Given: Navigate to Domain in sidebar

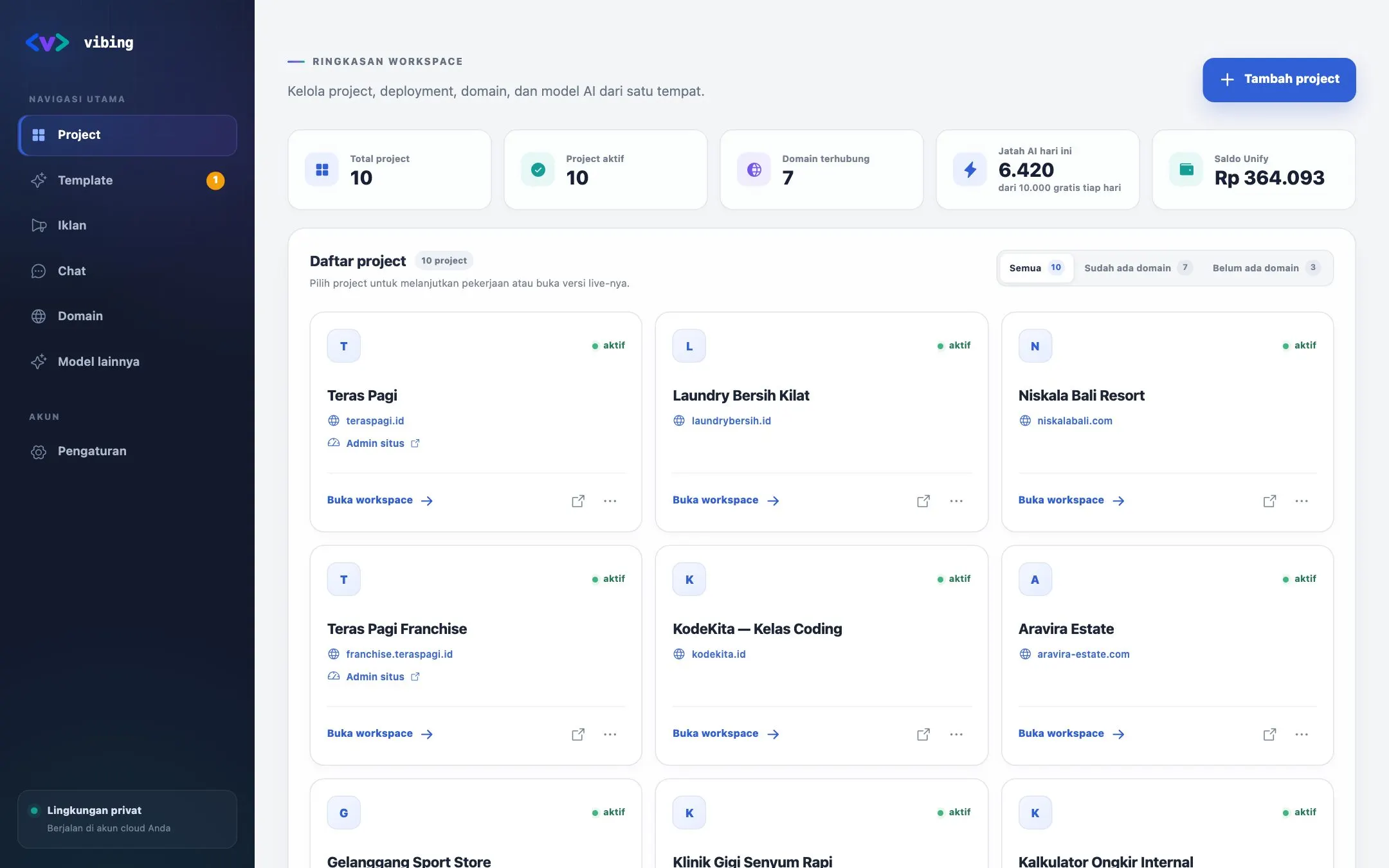Looking at the screenshot, I should coord(127,316).
